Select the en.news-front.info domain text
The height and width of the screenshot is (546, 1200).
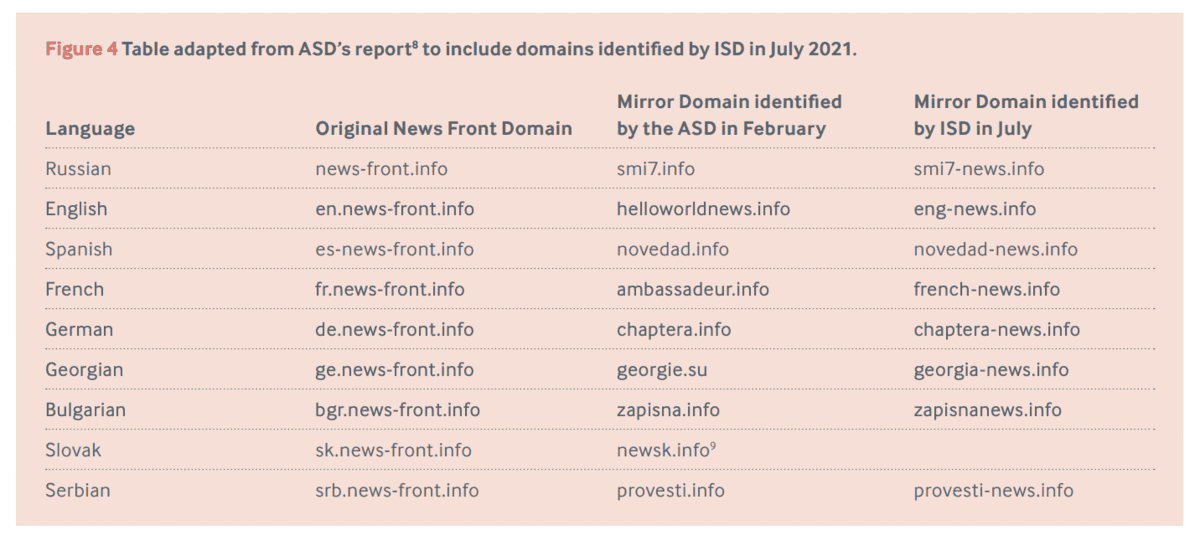(394, 209)
